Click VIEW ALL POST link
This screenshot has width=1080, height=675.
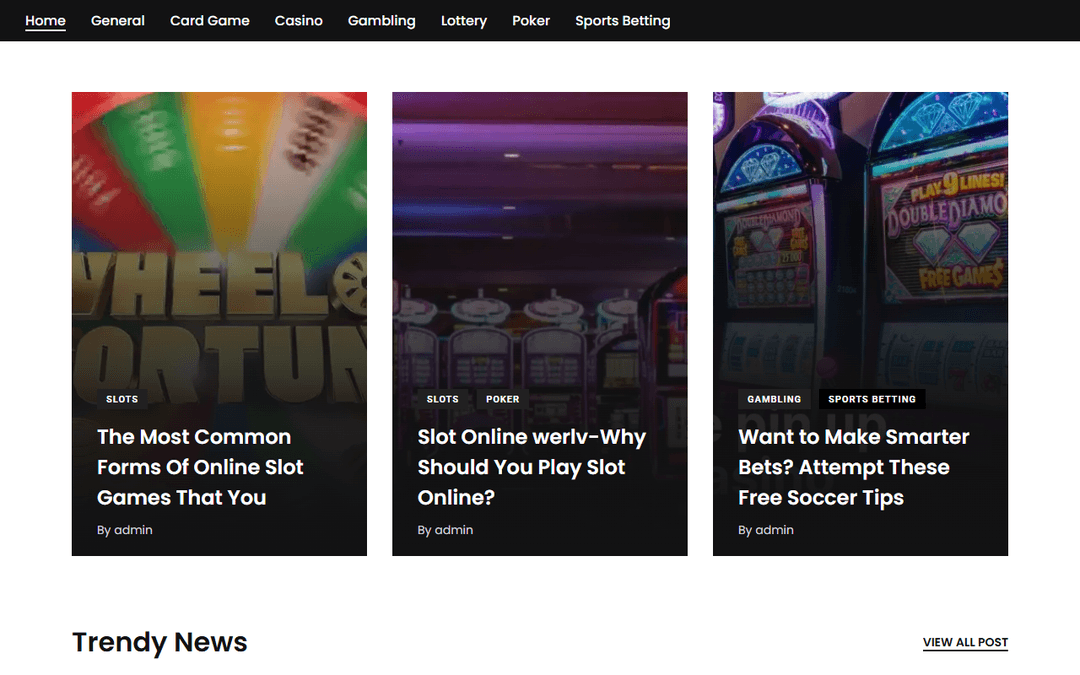[x=965, y=642]
